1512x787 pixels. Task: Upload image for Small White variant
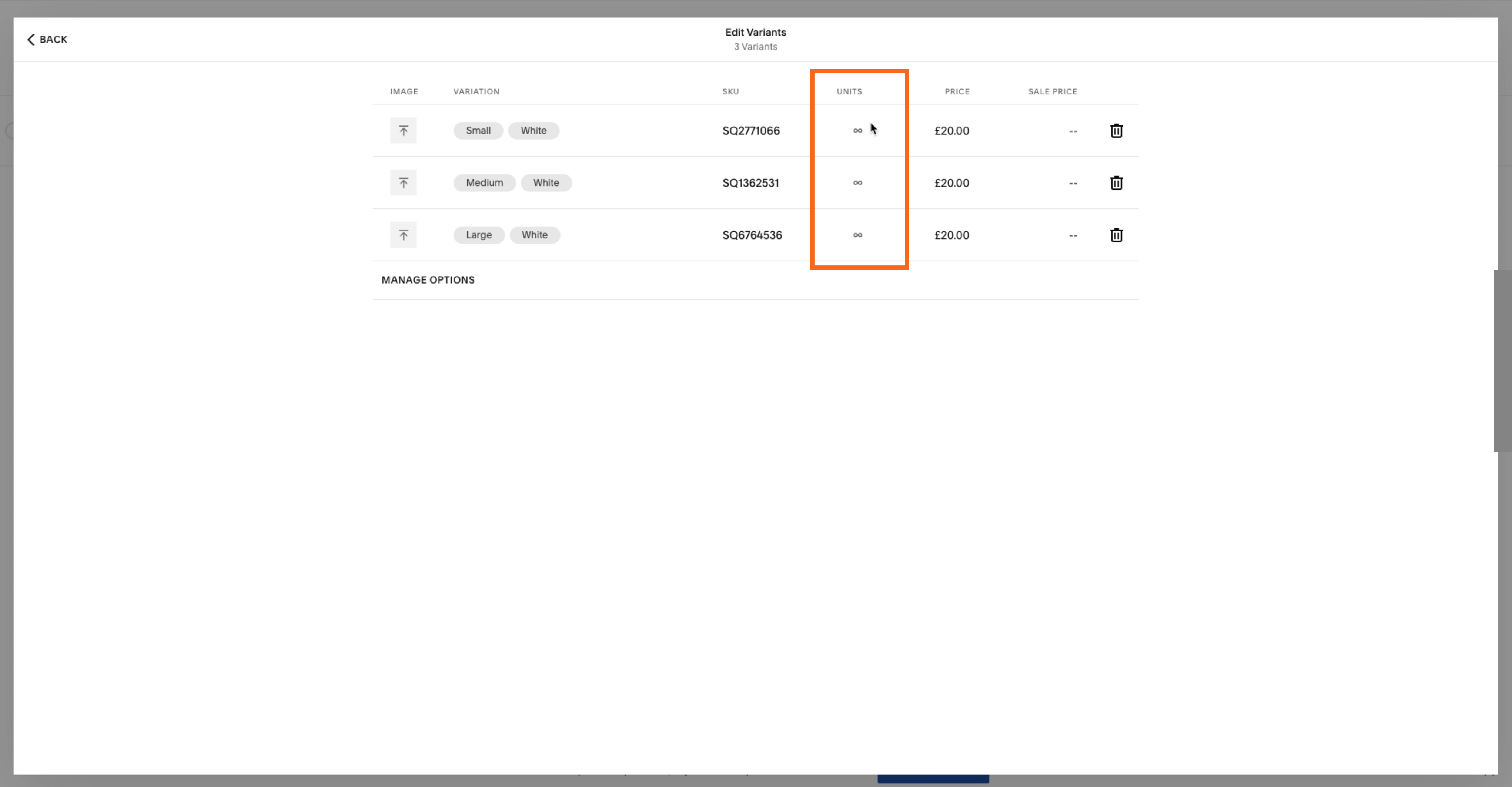click(403, 130)
